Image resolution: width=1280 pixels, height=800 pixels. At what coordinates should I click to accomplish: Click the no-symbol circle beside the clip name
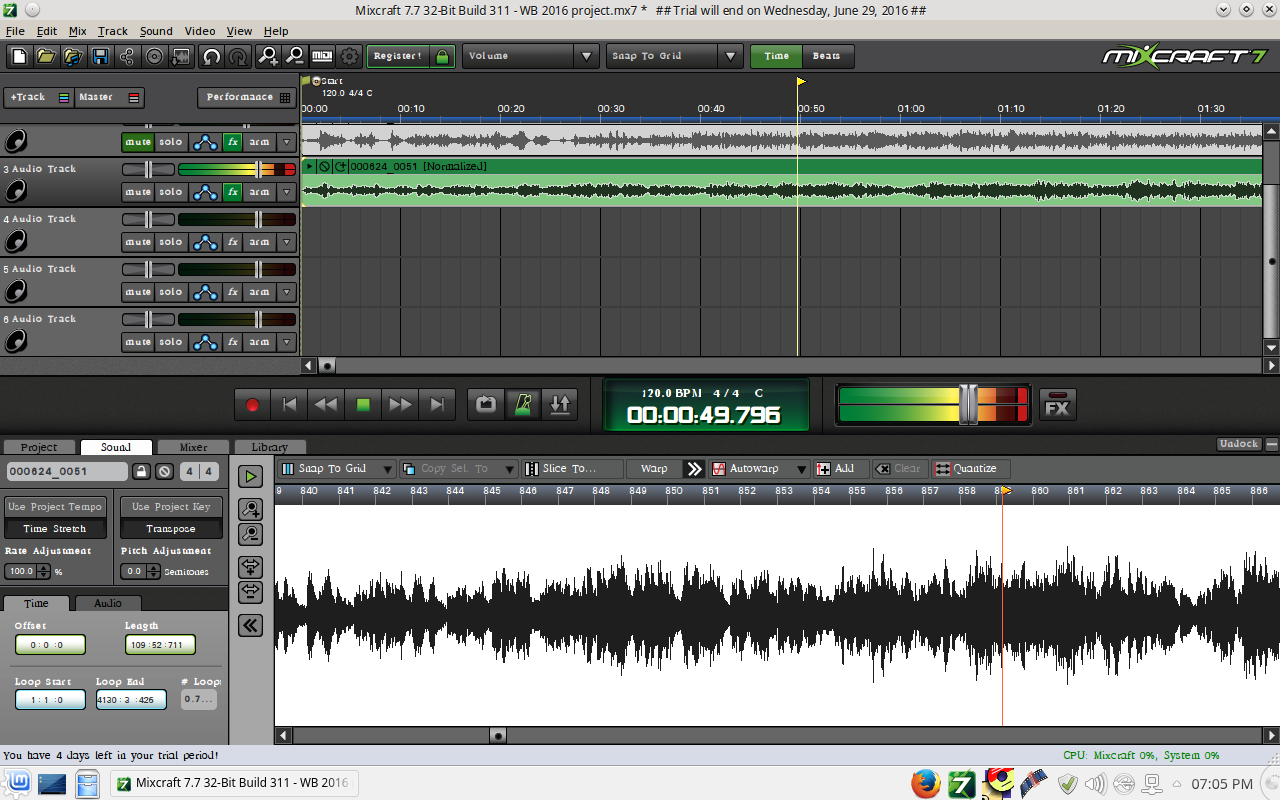165,471
